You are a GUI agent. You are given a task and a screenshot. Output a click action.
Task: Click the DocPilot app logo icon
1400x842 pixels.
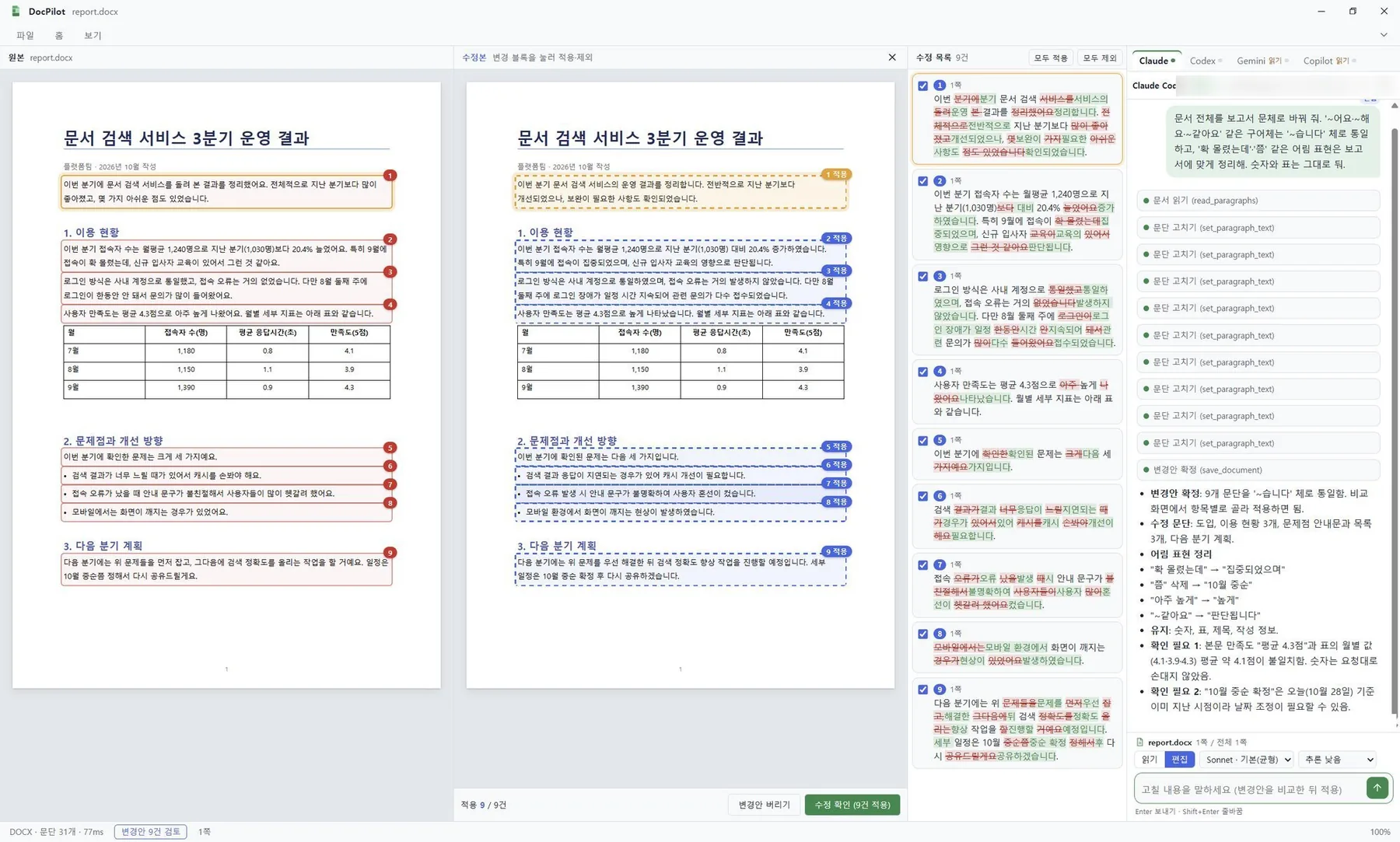(16, 12)
